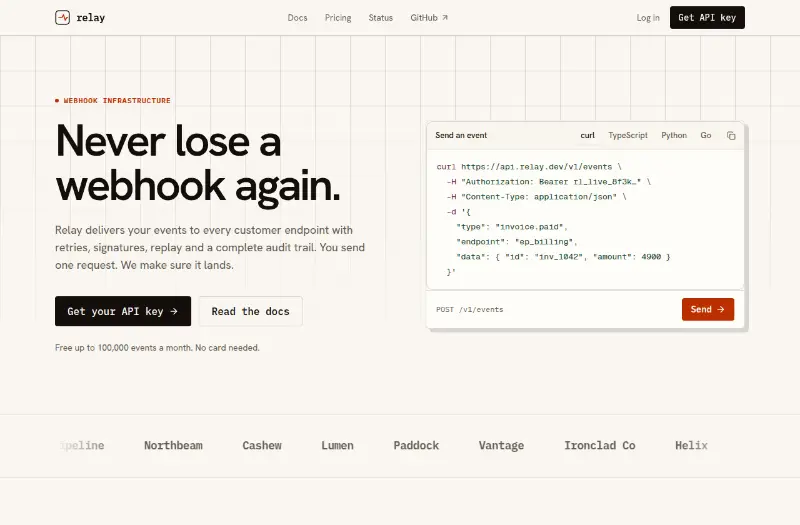Click the relay wordmark text
The height and width of the screenshot is (525, 800).
point(91,18)
